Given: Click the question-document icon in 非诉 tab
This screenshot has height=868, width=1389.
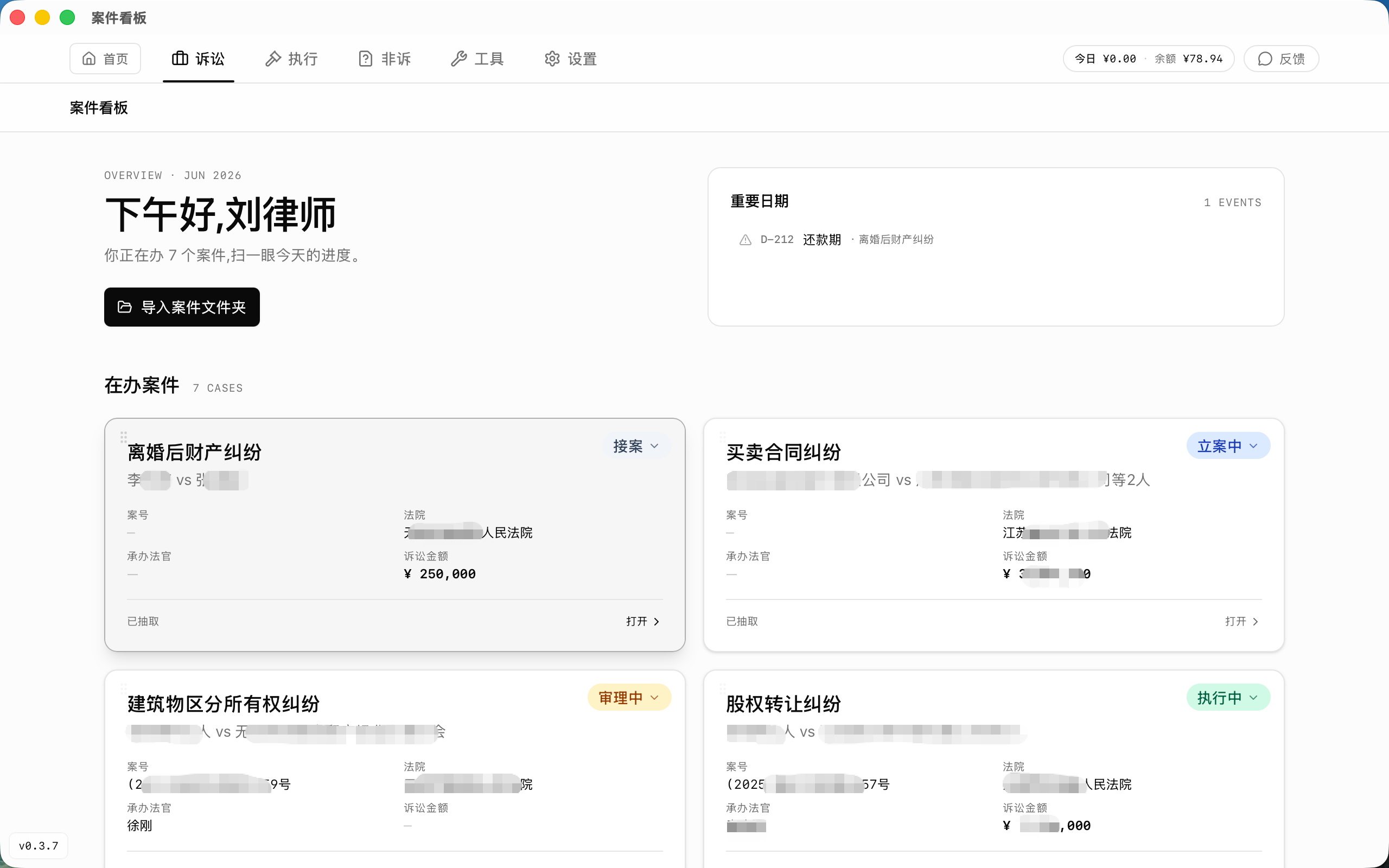Looking at the screenshot, I should tap(366, 59).
